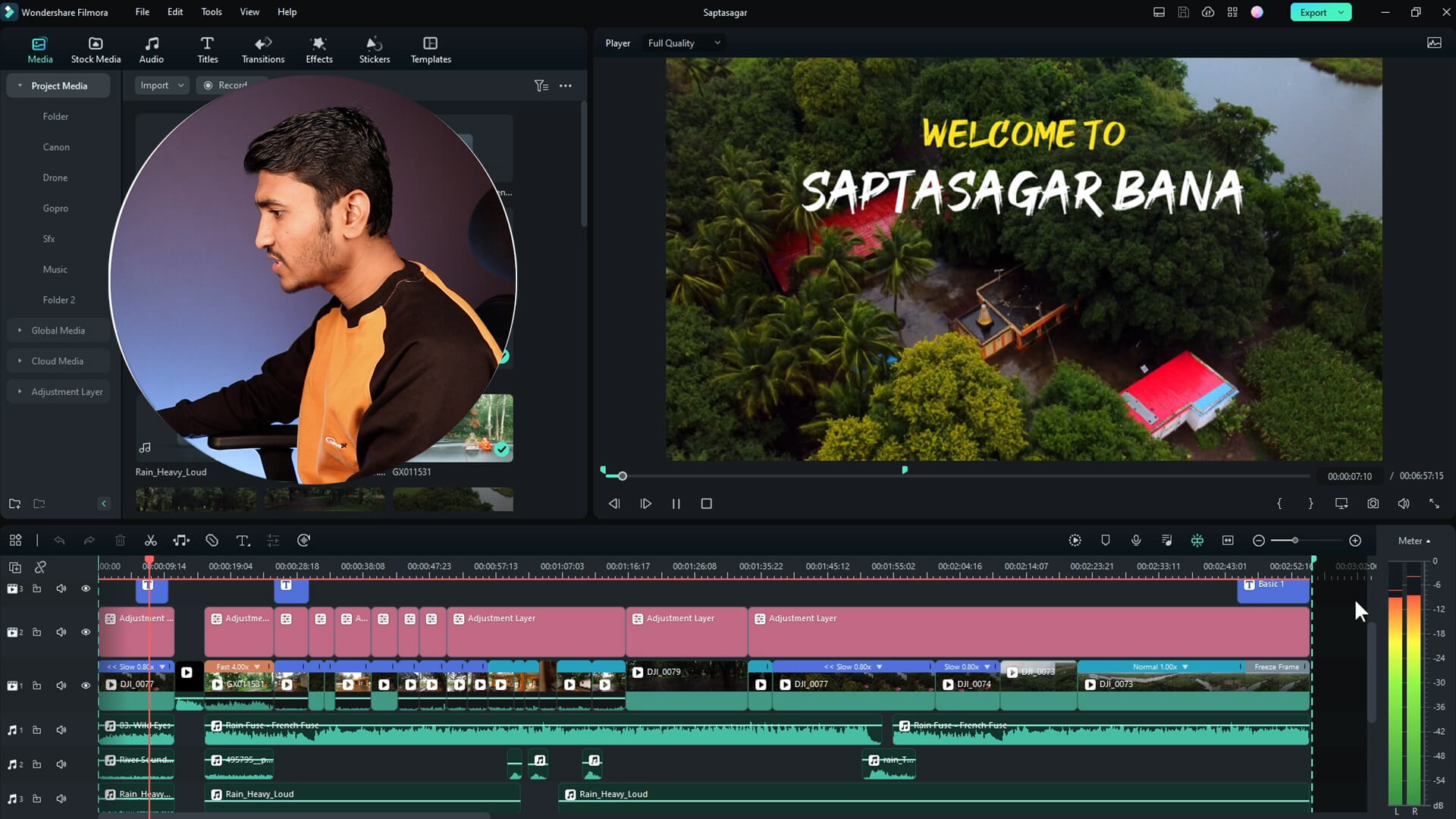The width and height of the screenshot is (1456, 819).
Task: Set the mark out point
Action: (1310, 504)
